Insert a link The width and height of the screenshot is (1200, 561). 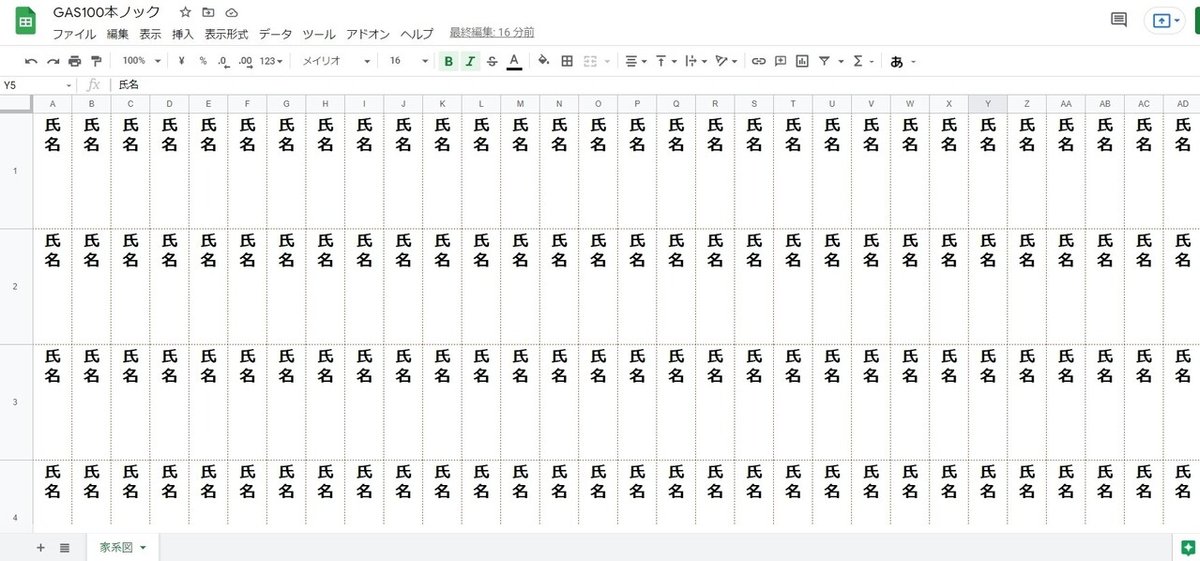click(759, 61)
